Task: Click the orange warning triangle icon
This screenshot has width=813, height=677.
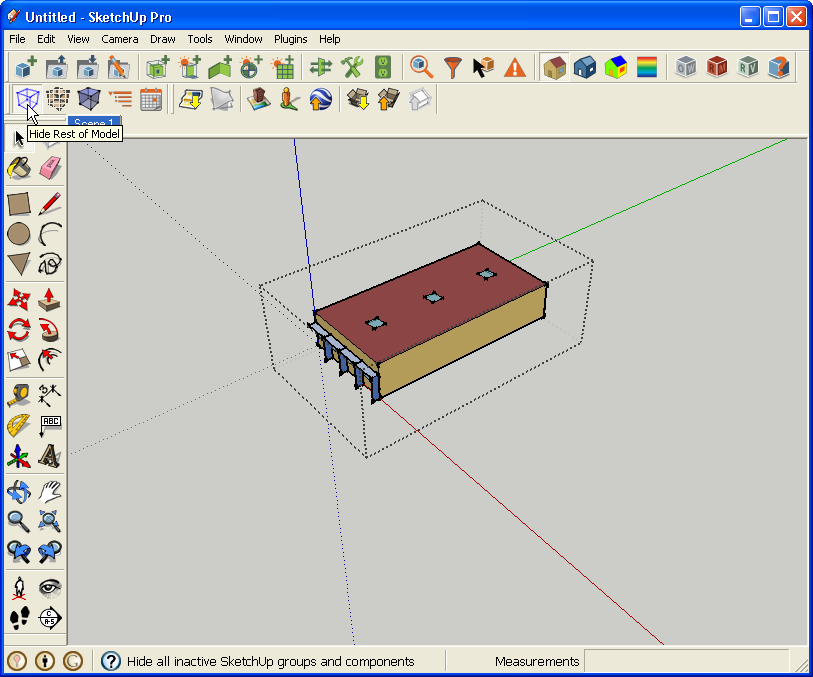Action: [514, 68]
